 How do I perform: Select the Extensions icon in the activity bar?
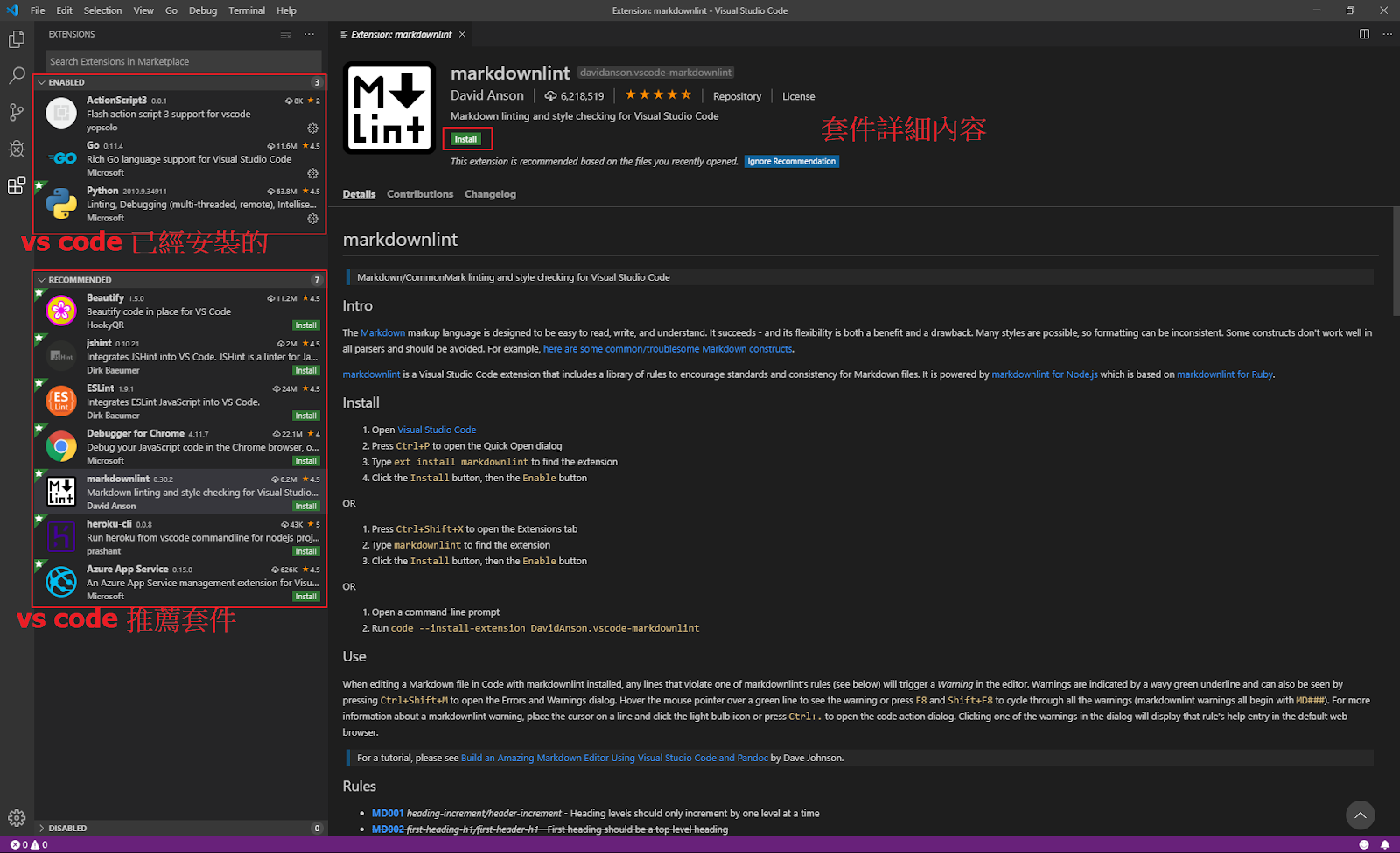[x=17, y=185]
